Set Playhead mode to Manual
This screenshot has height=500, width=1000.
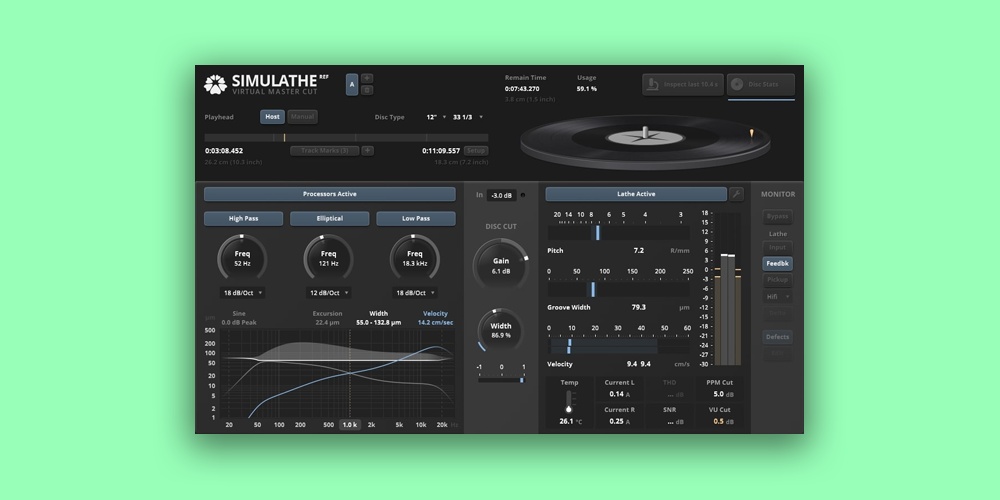pyautogui.click(x=302, y=117)
